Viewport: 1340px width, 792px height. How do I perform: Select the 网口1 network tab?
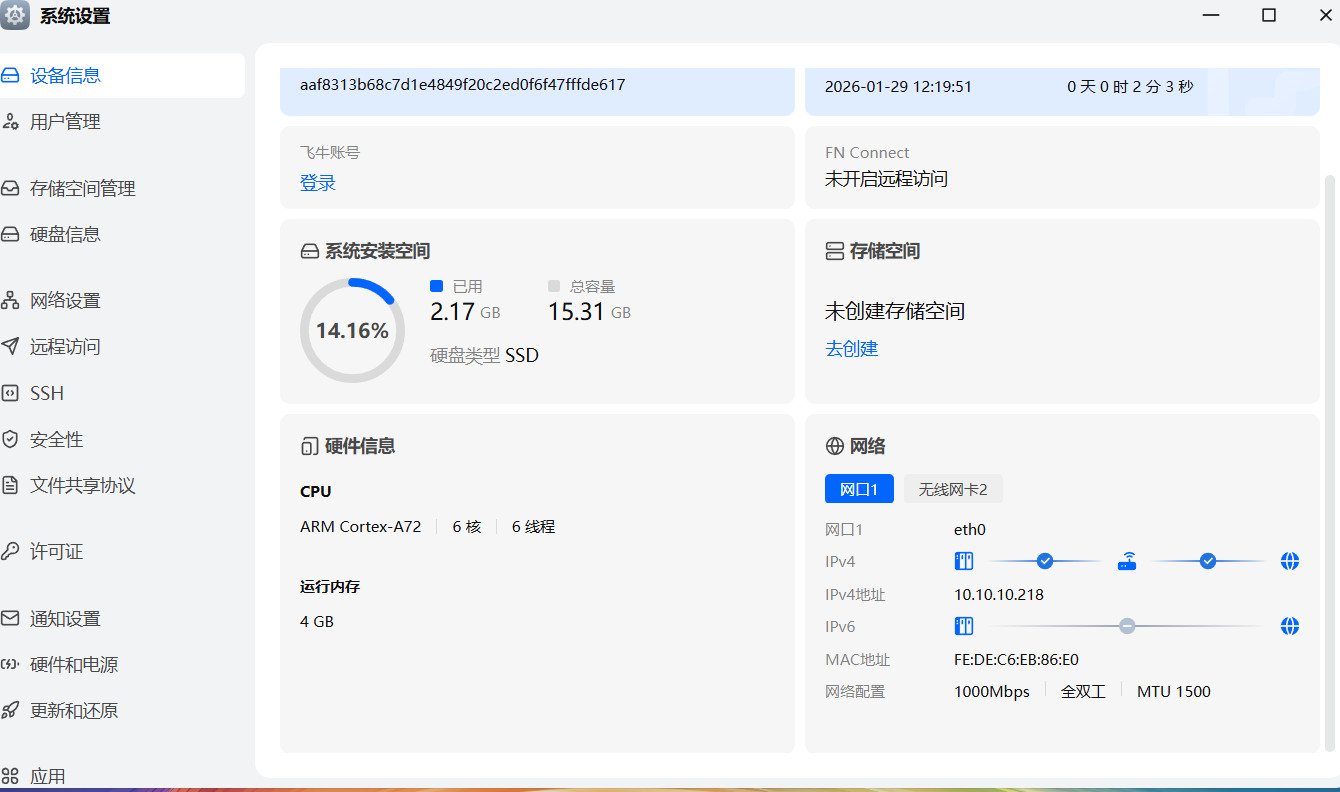pos(858,489)
